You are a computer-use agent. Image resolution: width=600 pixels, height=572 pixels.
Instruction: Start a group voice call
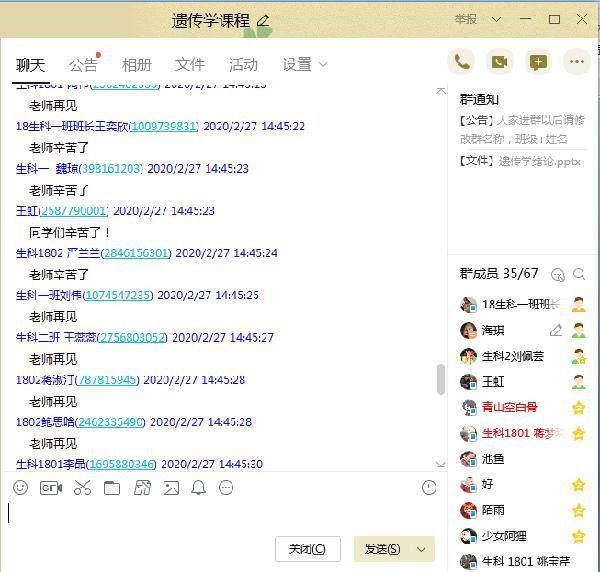pyautogui.click(x=461, y=62)
